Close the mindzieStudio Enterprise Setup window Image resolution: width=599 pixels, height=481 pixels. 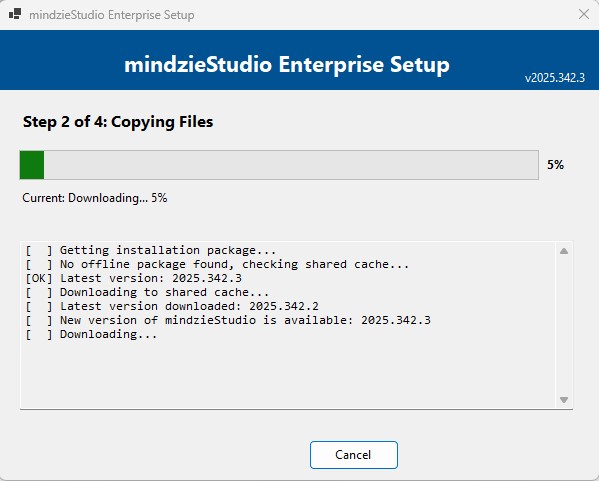[x=583, y=15]
